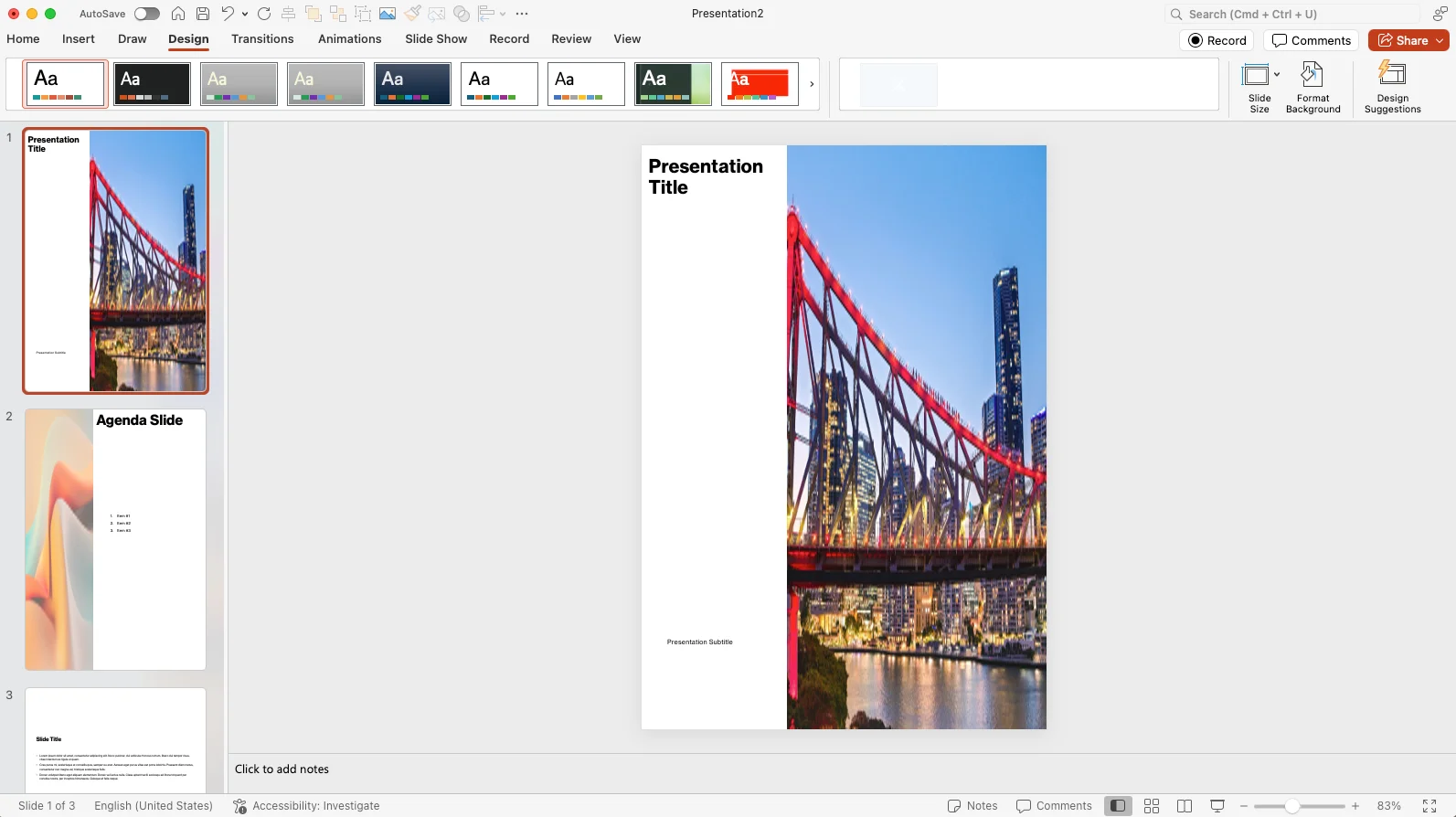Click English (United States) language status
The width and height of the screenshot is (1456, 817).
(x=154, y=806)
